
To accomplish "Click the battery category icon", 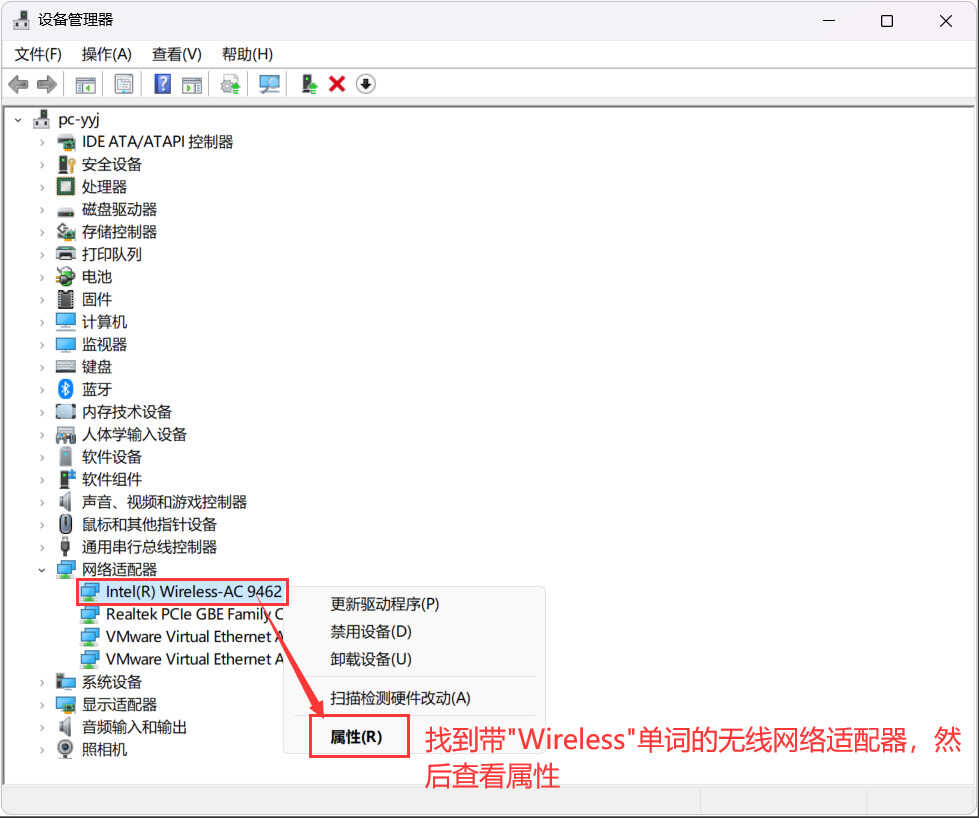I will [66, 277].
